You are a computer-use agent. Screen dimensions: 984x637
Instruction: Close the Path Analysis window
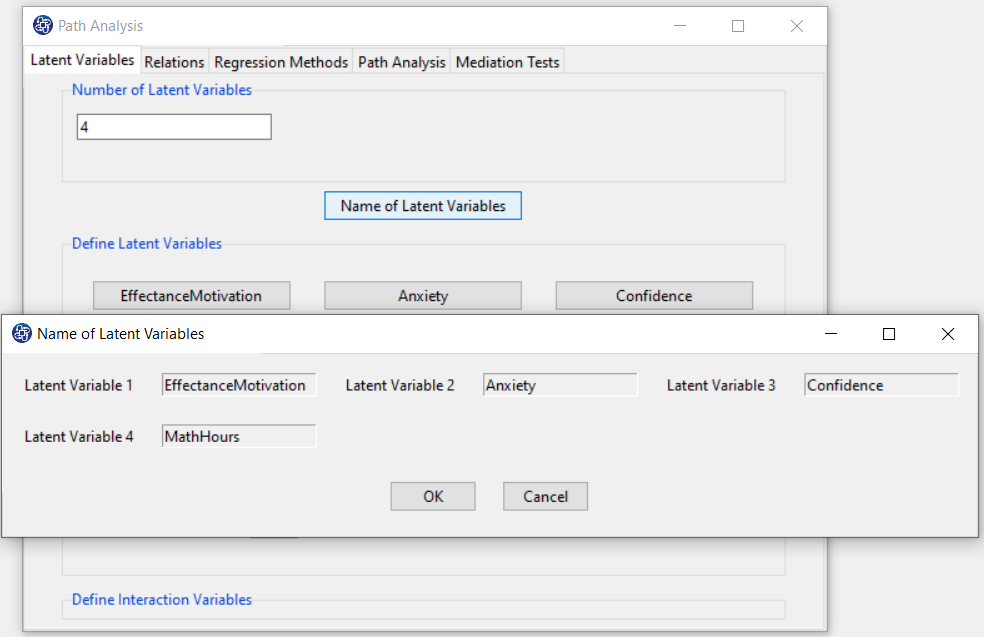tap(796, 26)
